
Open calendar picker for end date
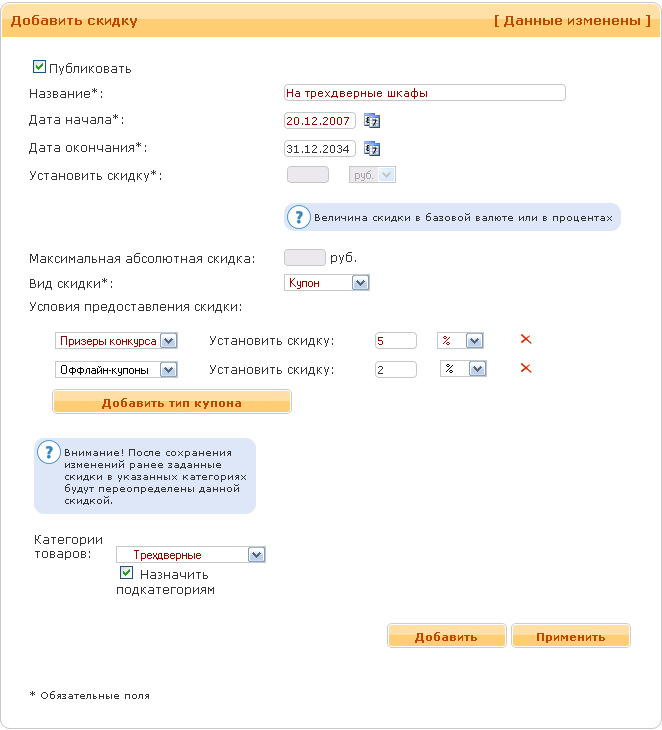pyautogui.click(x=372, y=149)
